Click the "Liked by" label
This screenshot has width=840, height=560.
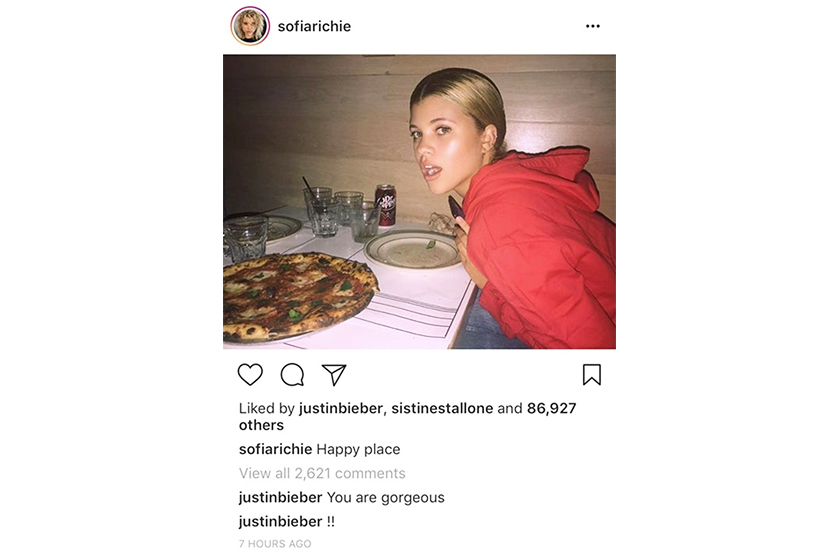[x=267, y=408]
